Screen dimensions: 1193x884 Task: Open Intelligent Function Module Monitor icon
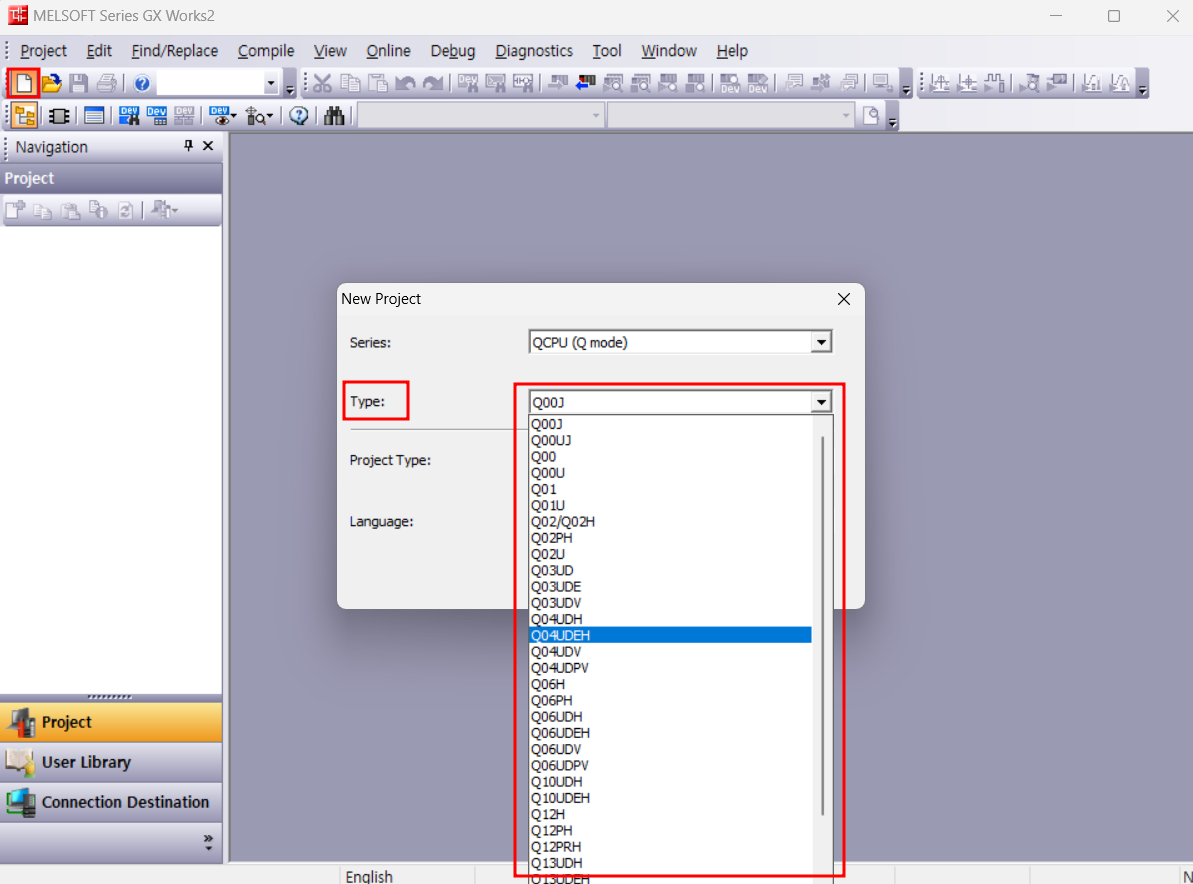[259, 116]
